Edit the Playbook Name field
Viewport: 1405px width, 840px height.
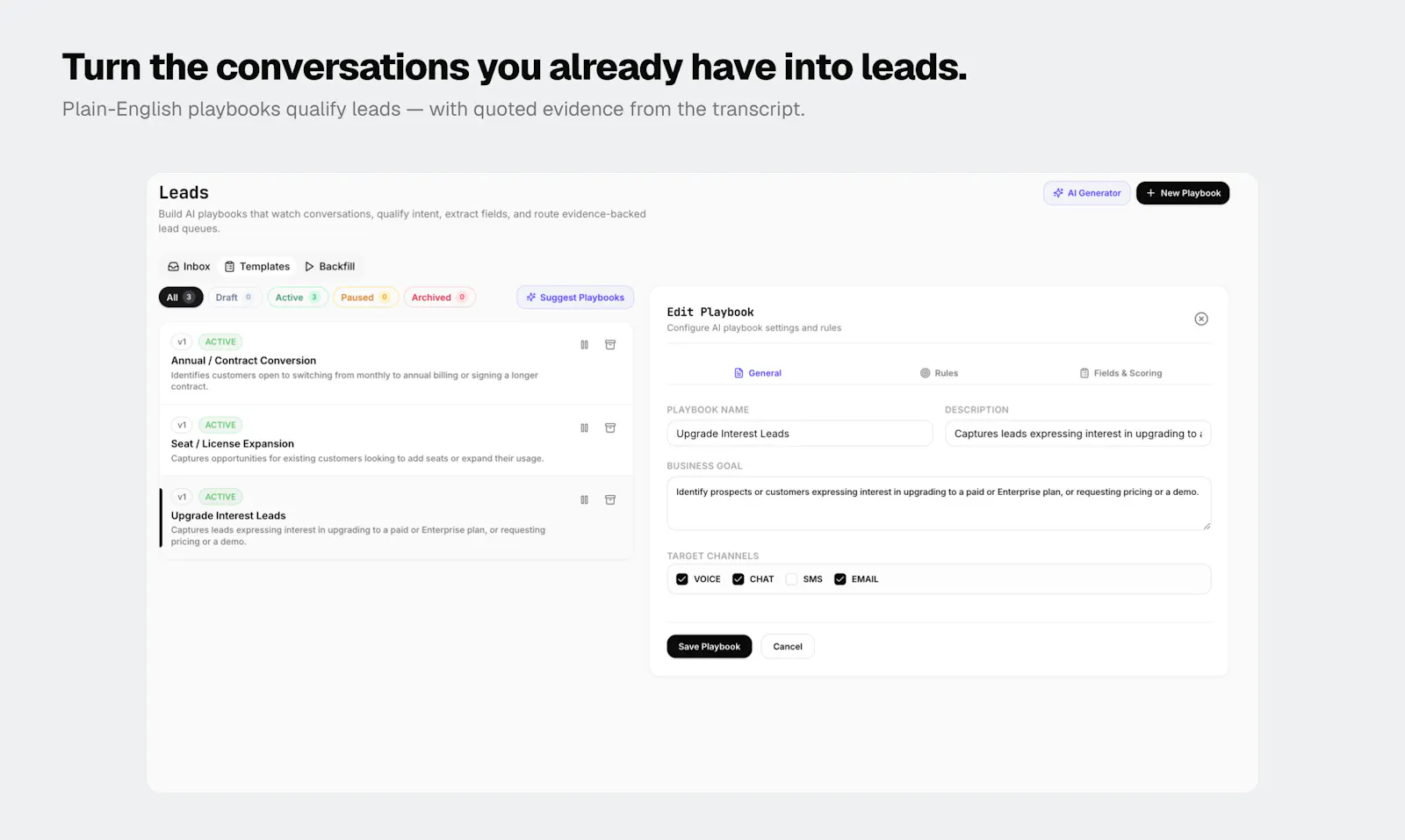point(800,434)
